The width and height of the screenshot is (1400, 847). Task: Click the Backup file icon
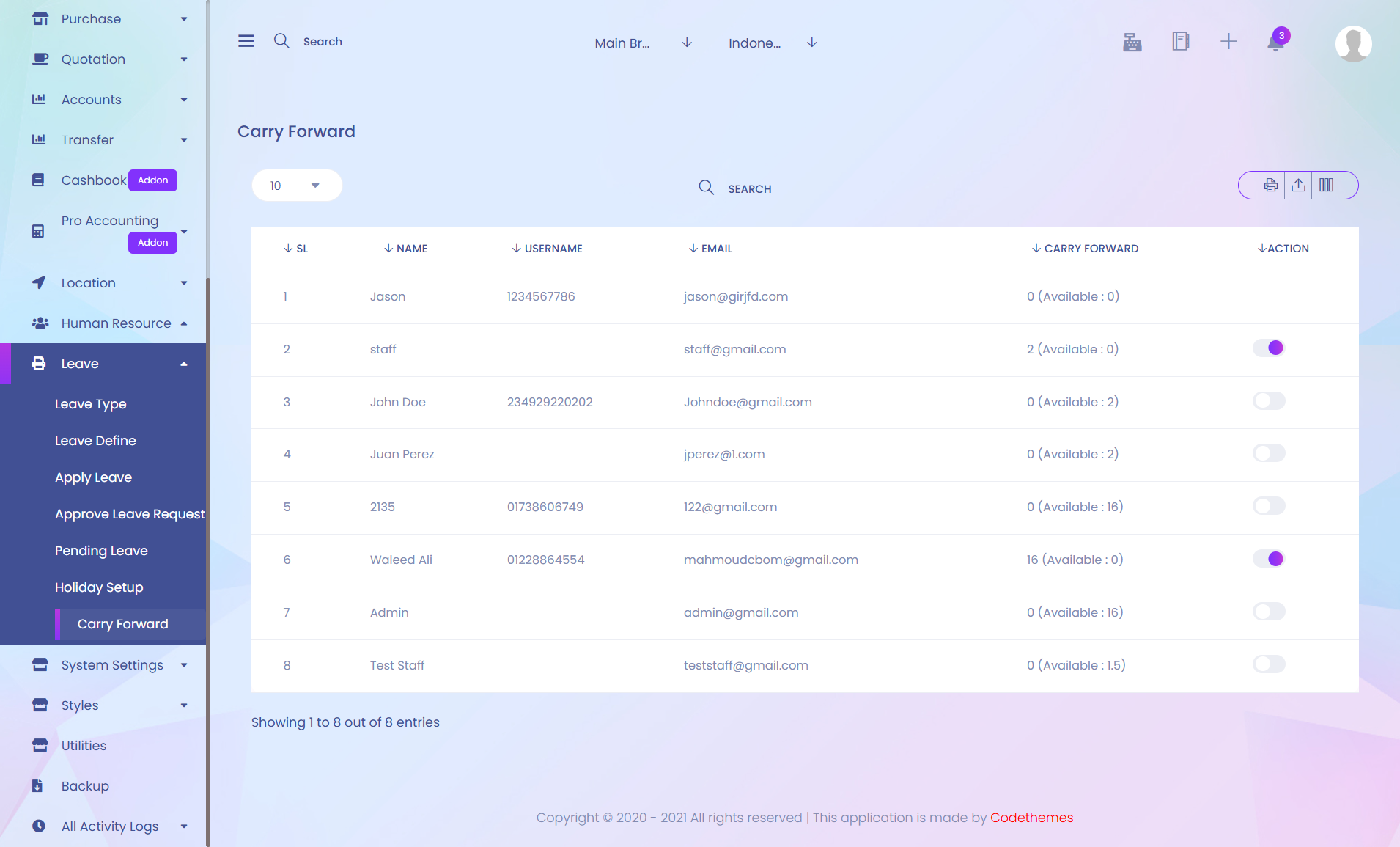(x=37, y=785)
